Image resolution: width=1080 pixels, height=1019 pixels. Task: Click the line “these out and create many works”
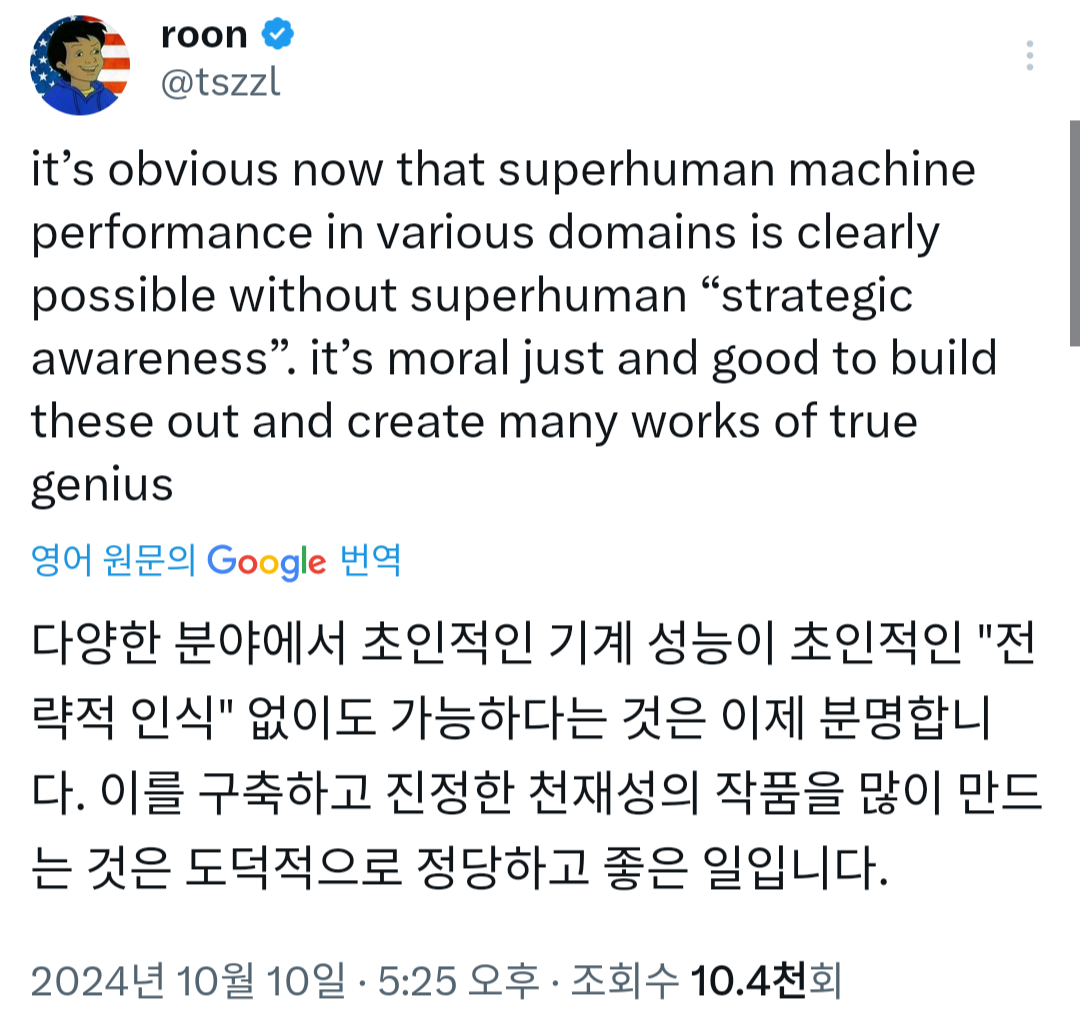pos(475,422)
